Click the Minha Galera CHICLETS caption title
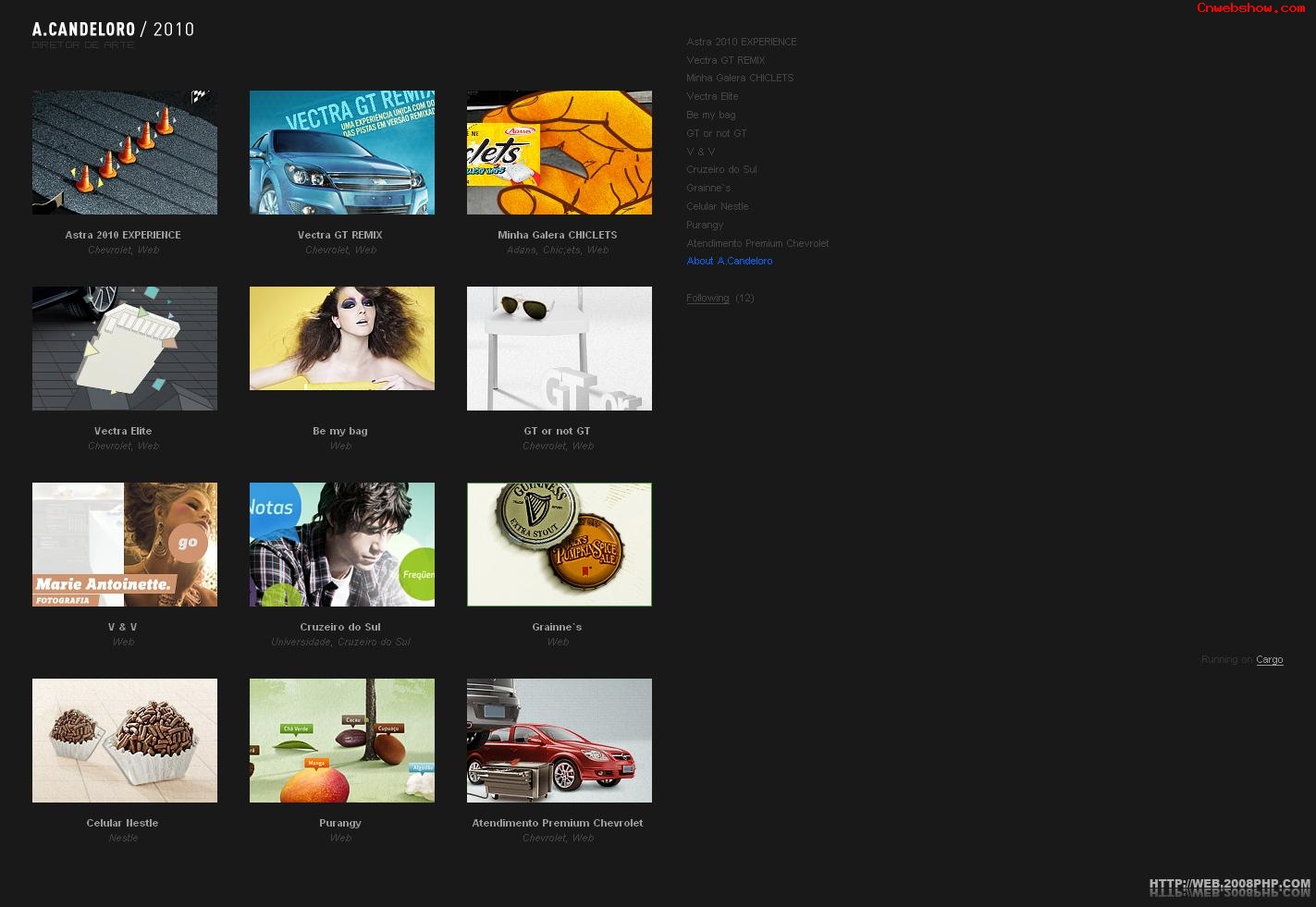The image size is (1316, 907). pyautogui.click(x=558, y=235)
